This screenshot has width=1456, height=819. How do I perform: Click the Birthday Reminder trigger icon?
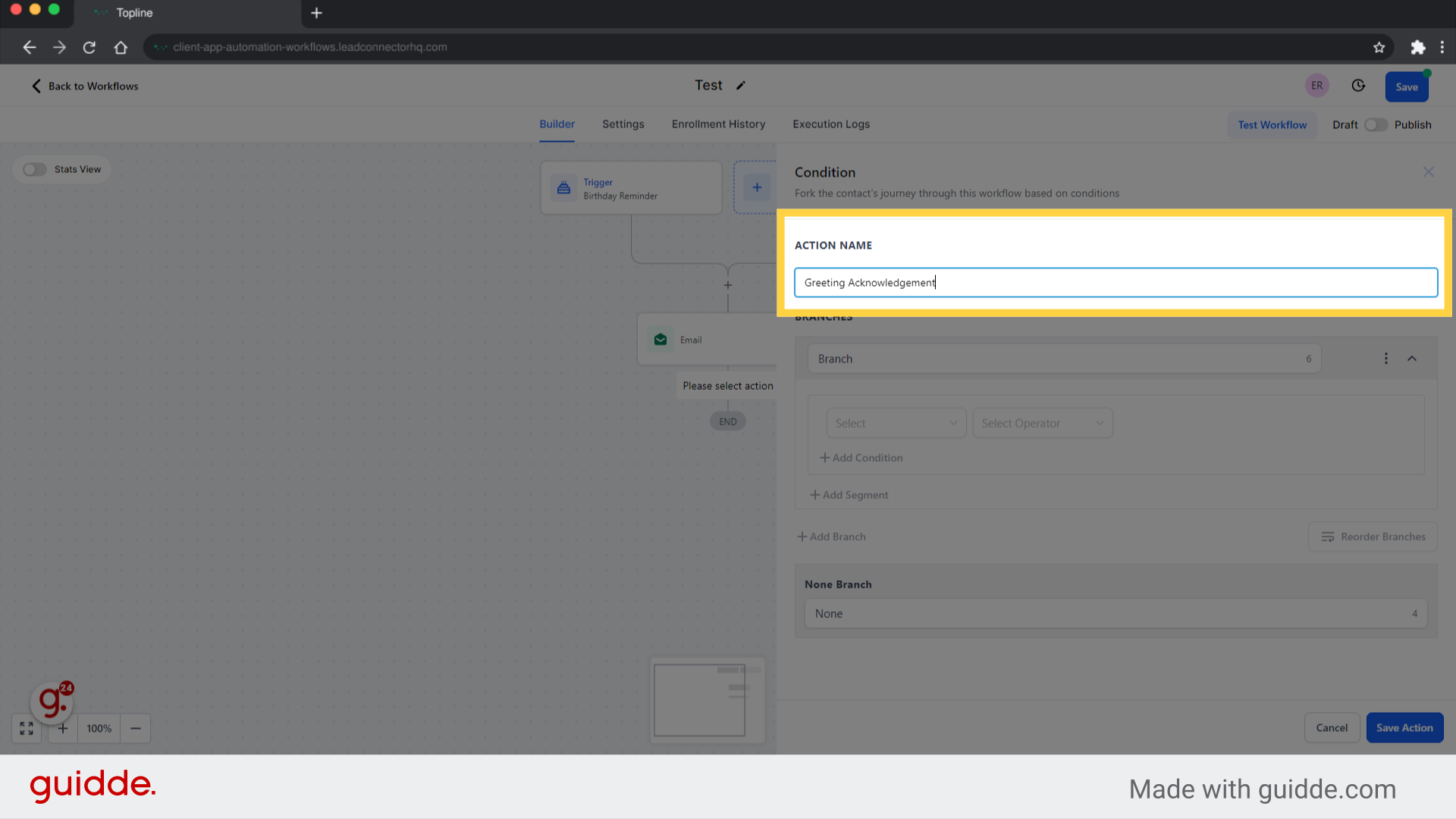pyautogui.click(x=563, y=188)
